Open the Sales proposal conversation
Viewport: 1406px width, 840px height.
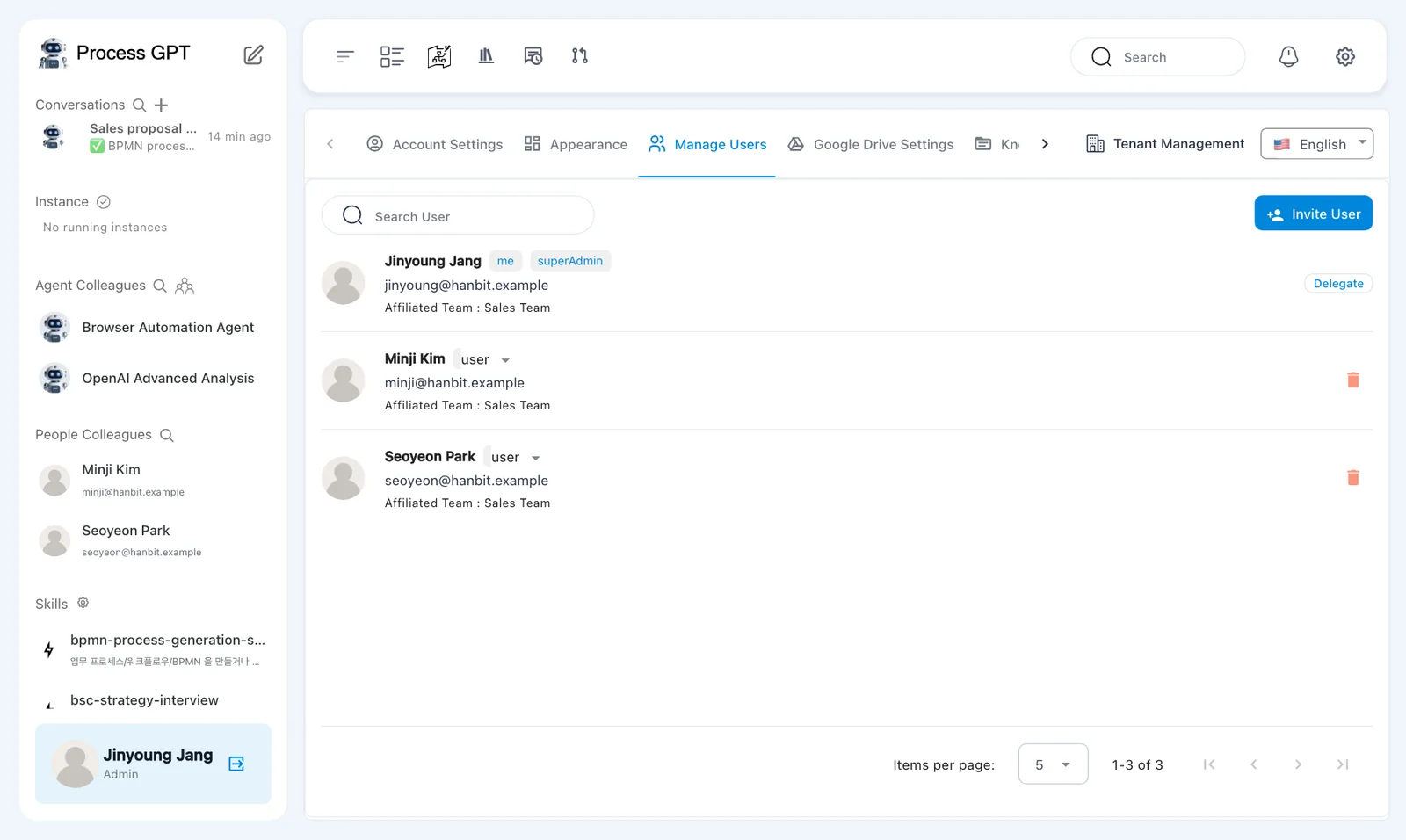coord(154,137)
